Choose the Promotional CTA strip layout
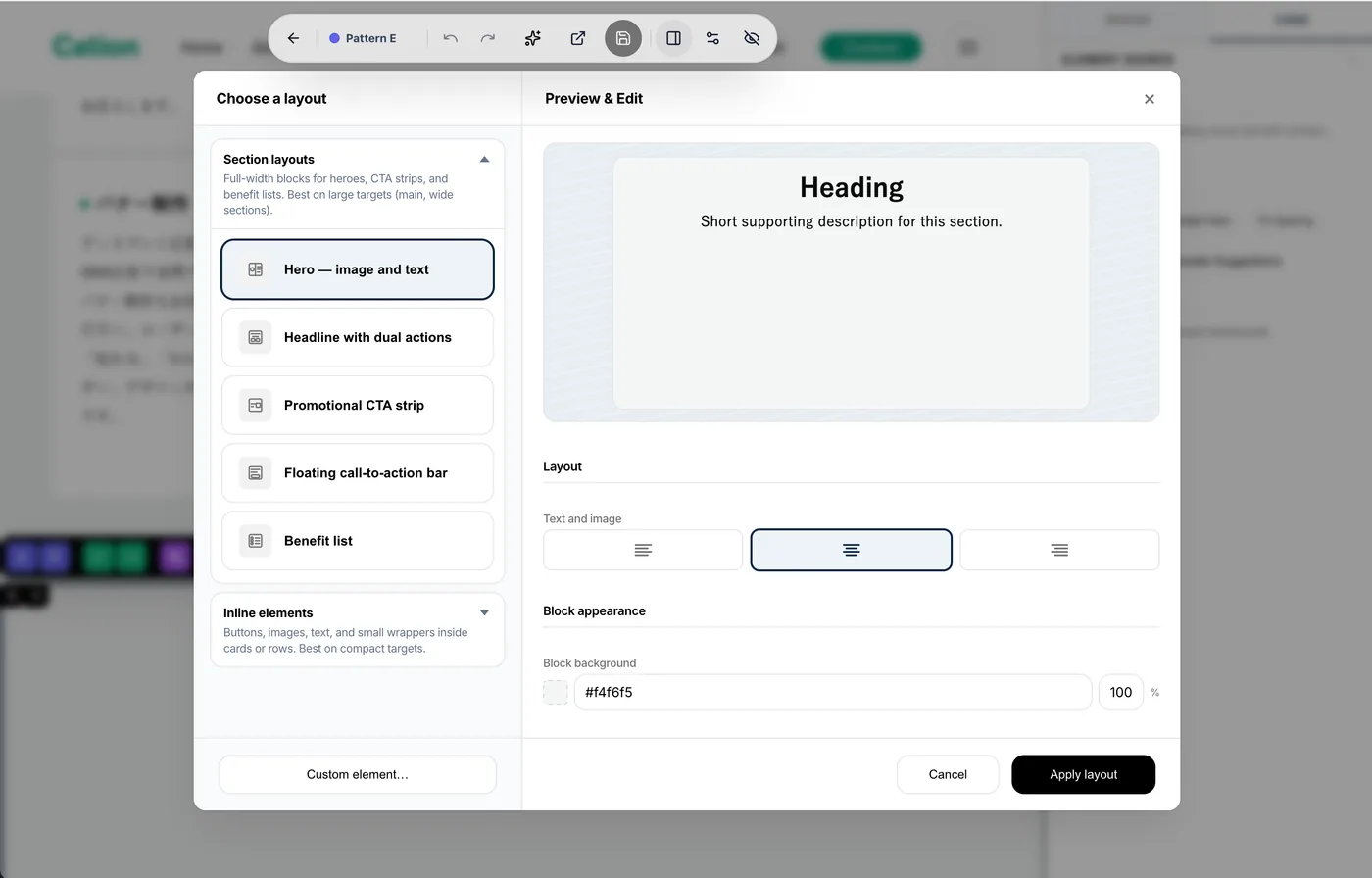1372x878 pixels. click(358, 405)
